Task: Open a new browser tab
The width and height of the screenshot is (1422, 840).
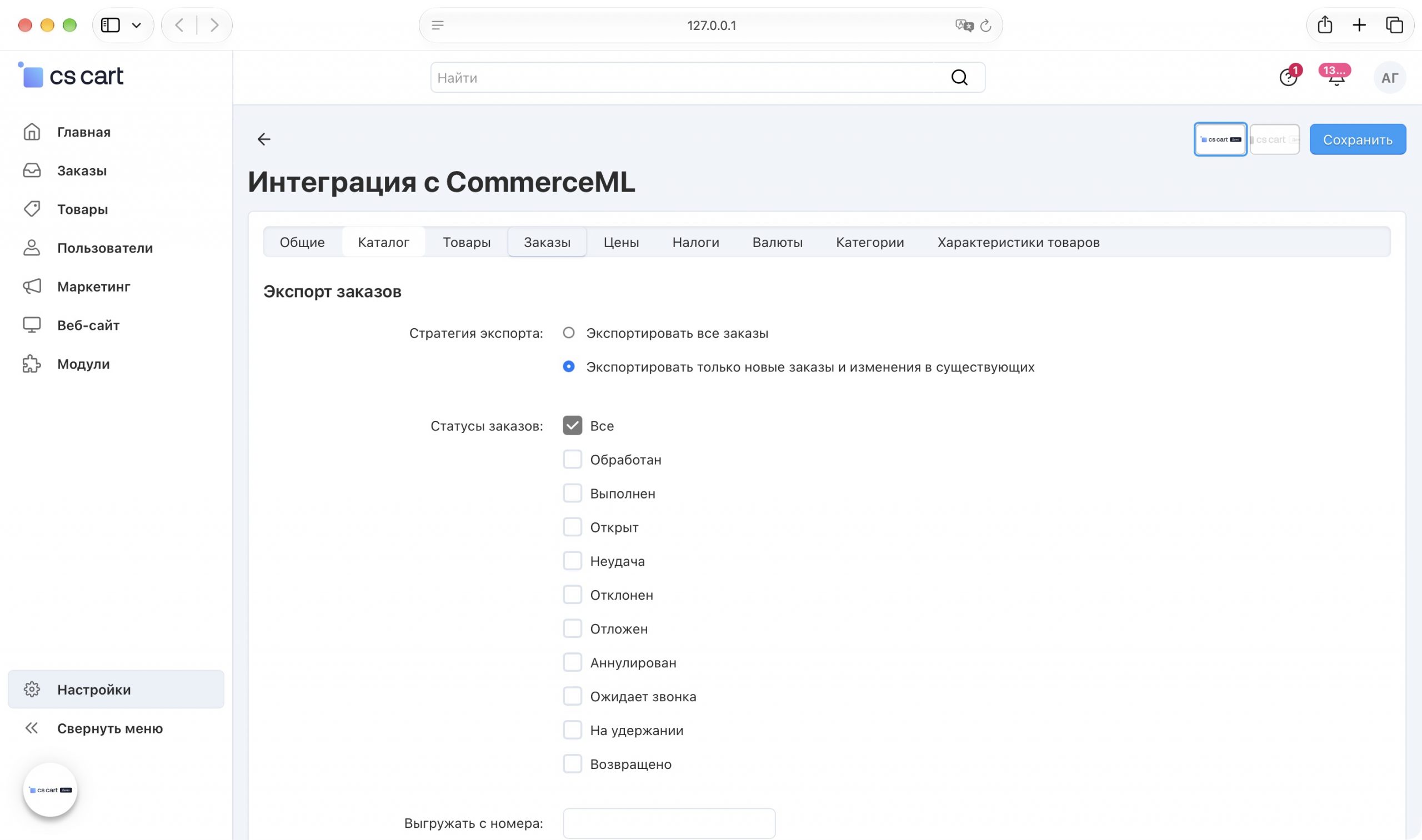Action: 1359,25
